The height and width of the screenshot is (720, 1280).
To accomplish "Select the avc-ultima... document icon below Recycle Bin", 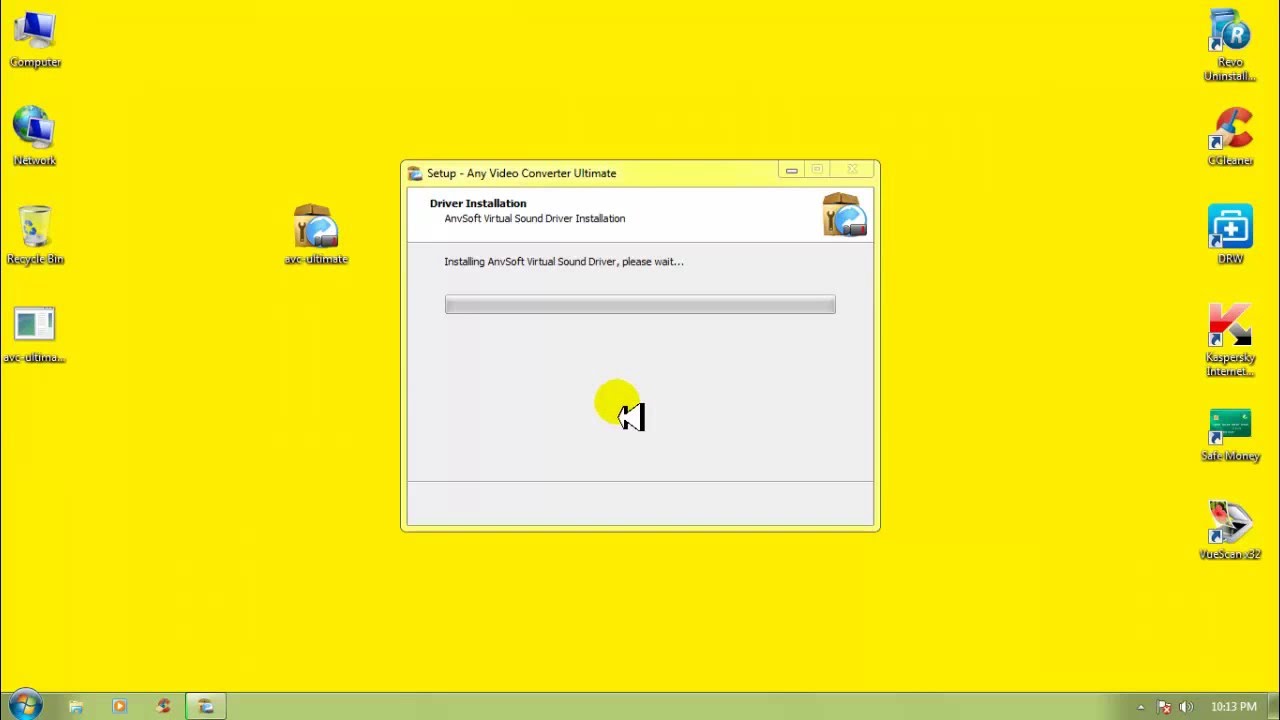I will (35, 334).
